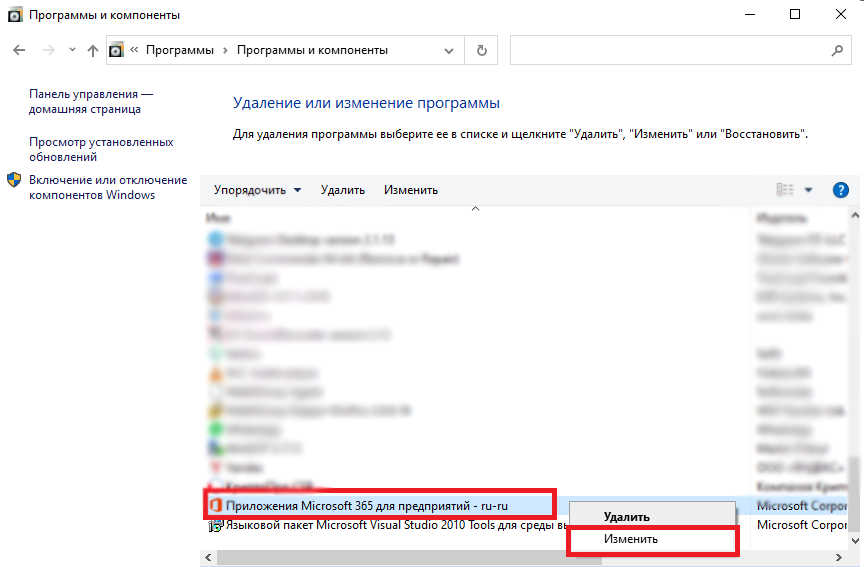This screenshot has width=864, height=567.
Task: Click the Back navigation arrow
Action: (19, 50)
